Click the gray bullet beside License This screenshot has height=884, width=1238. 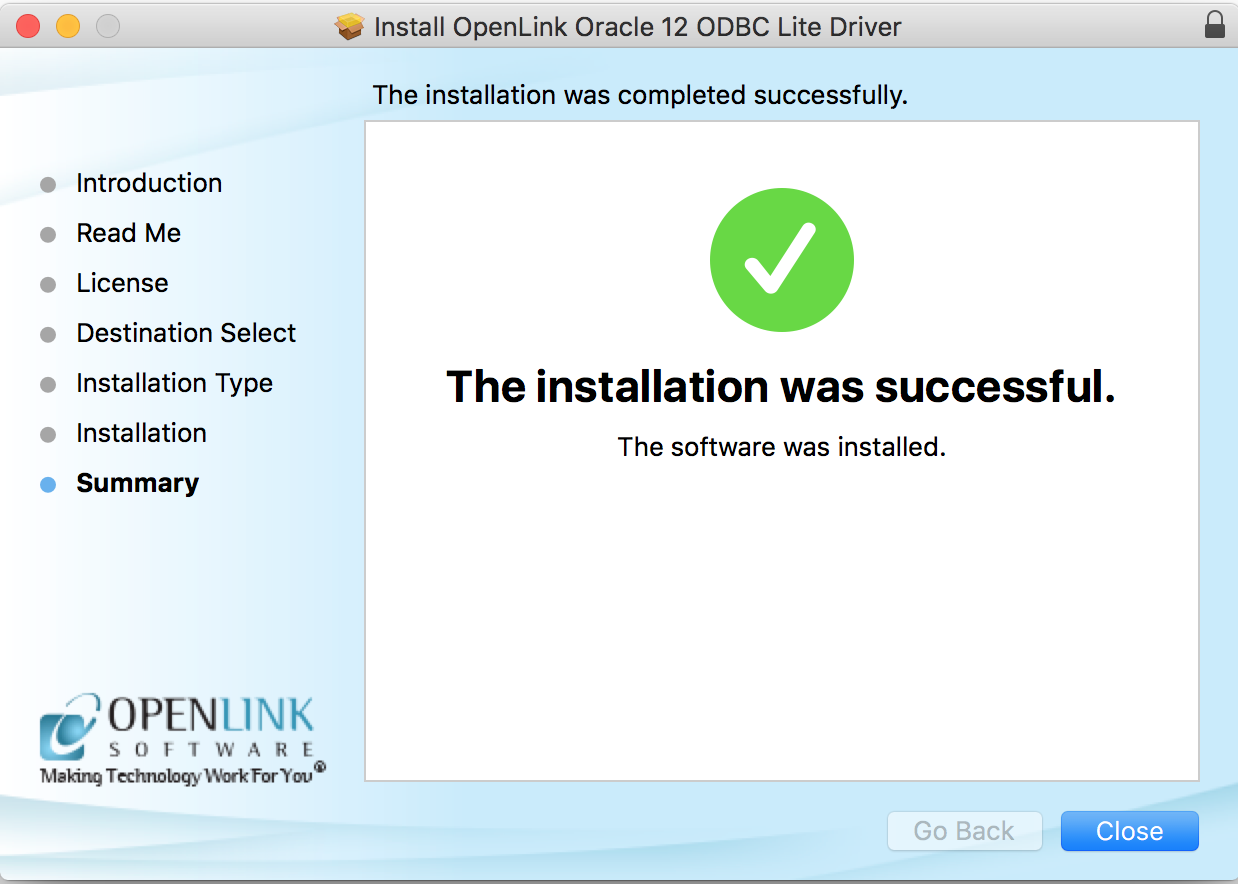click(x=48, y=285)
